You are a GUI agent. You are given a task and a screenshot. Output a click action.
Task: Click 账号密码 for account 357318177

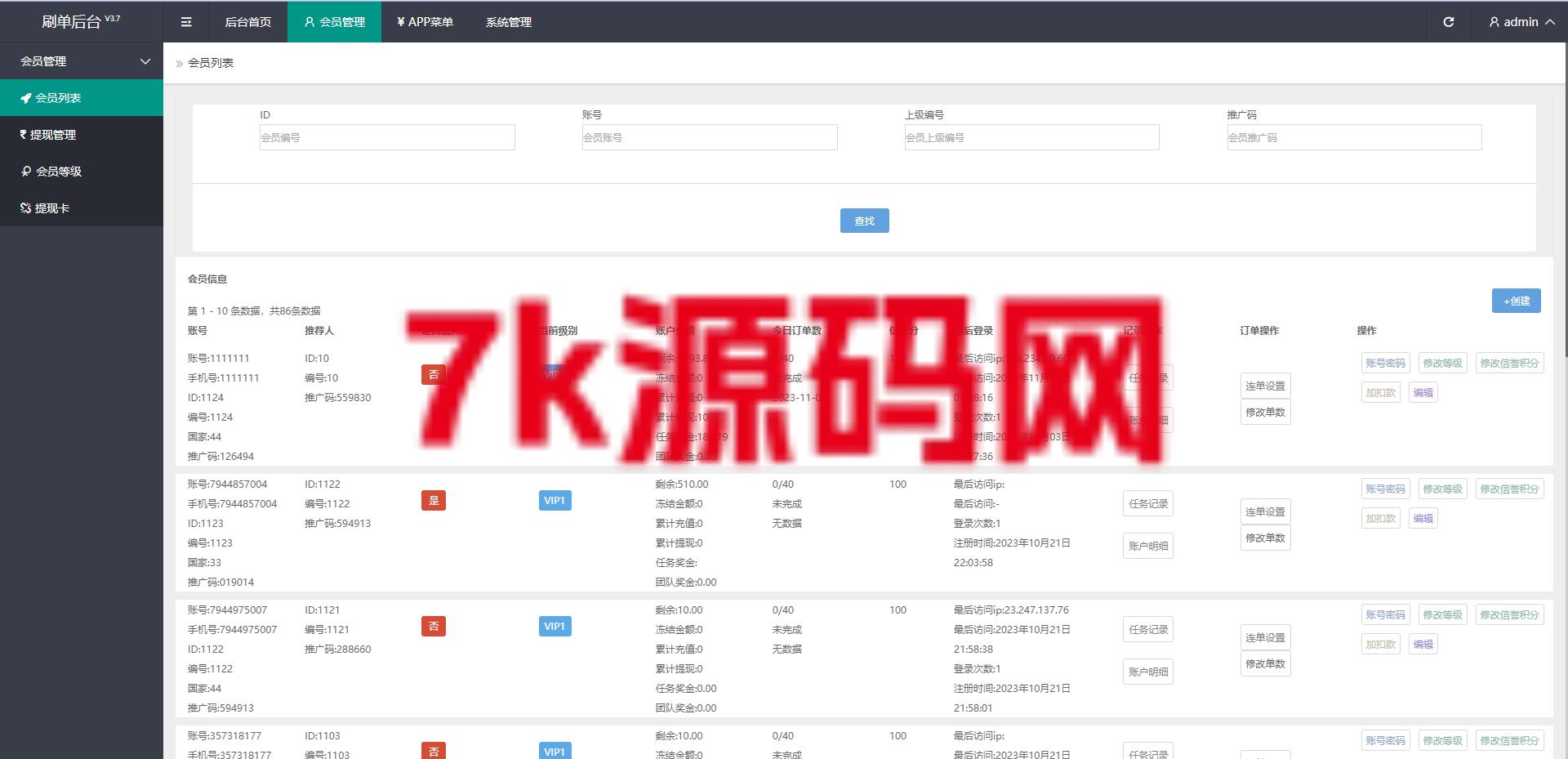click(x=1386, y=740)
